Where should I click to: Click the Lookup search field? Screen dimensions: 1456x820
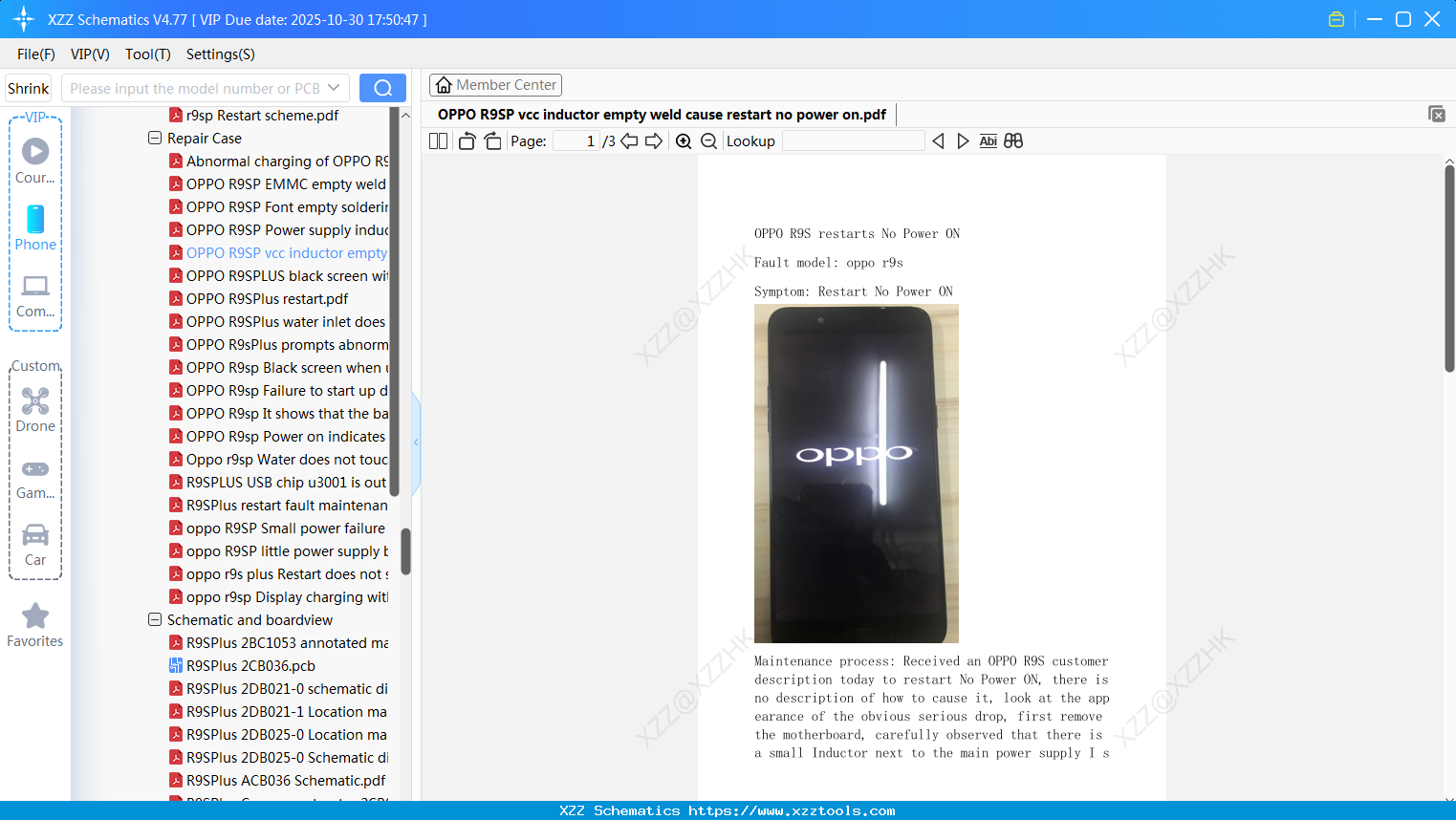pos(854,141)
